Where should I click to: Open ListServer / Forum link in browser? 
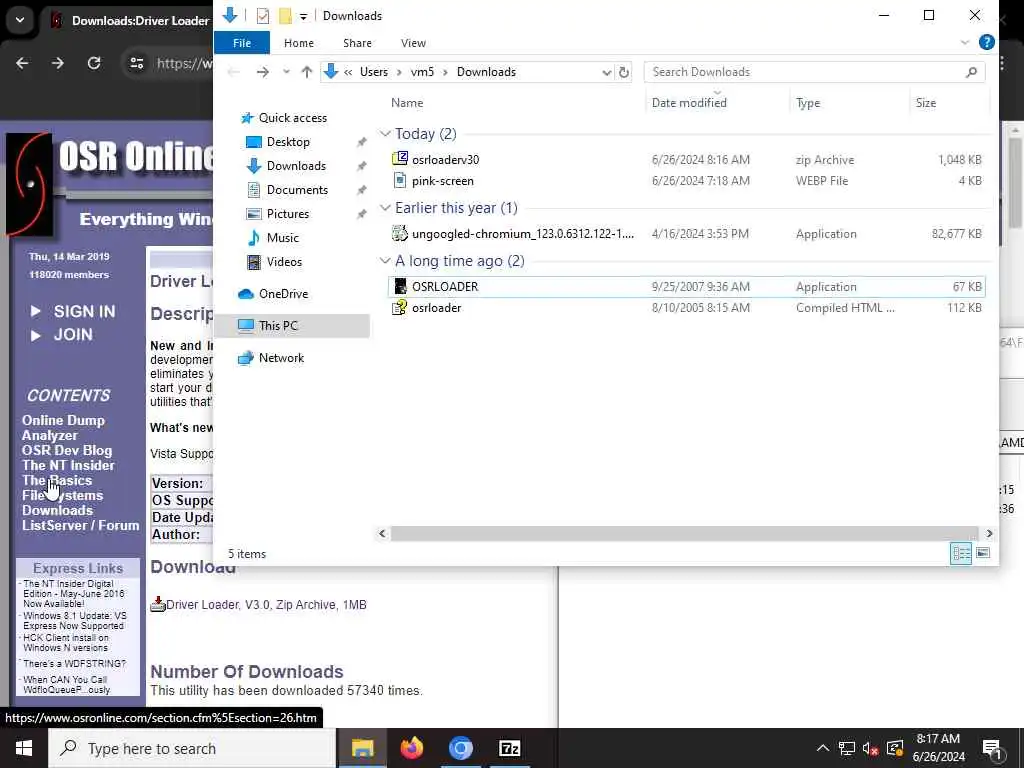click(x=80, y=526)
